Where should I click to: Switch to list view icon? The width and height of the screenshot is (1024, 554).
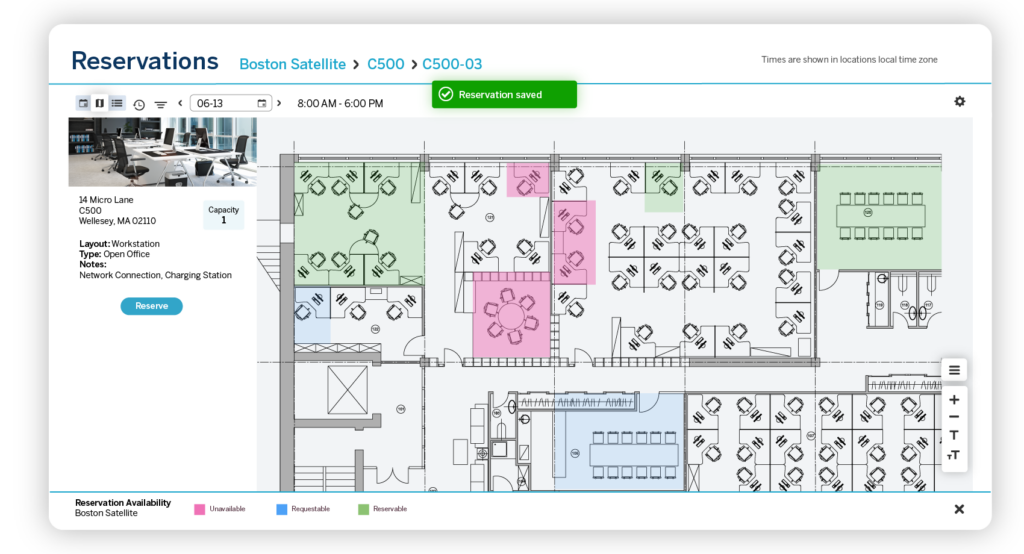click(117, 103)
